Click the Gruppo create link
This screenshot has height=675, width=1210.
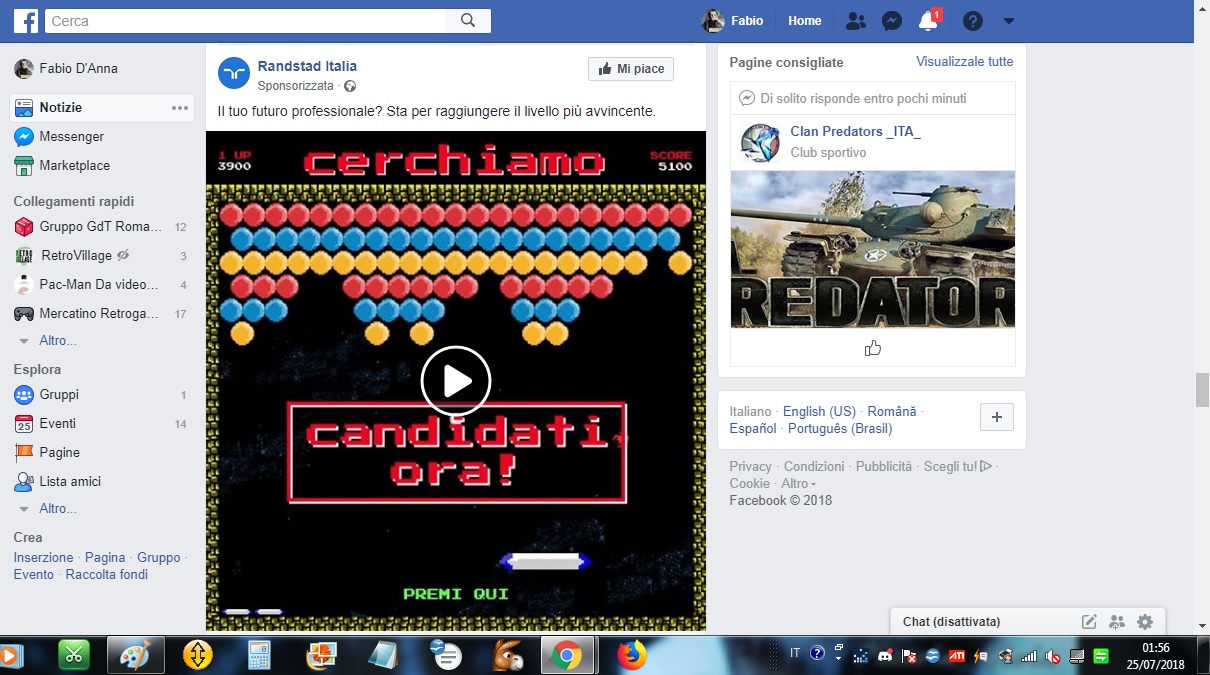point(159,558)
